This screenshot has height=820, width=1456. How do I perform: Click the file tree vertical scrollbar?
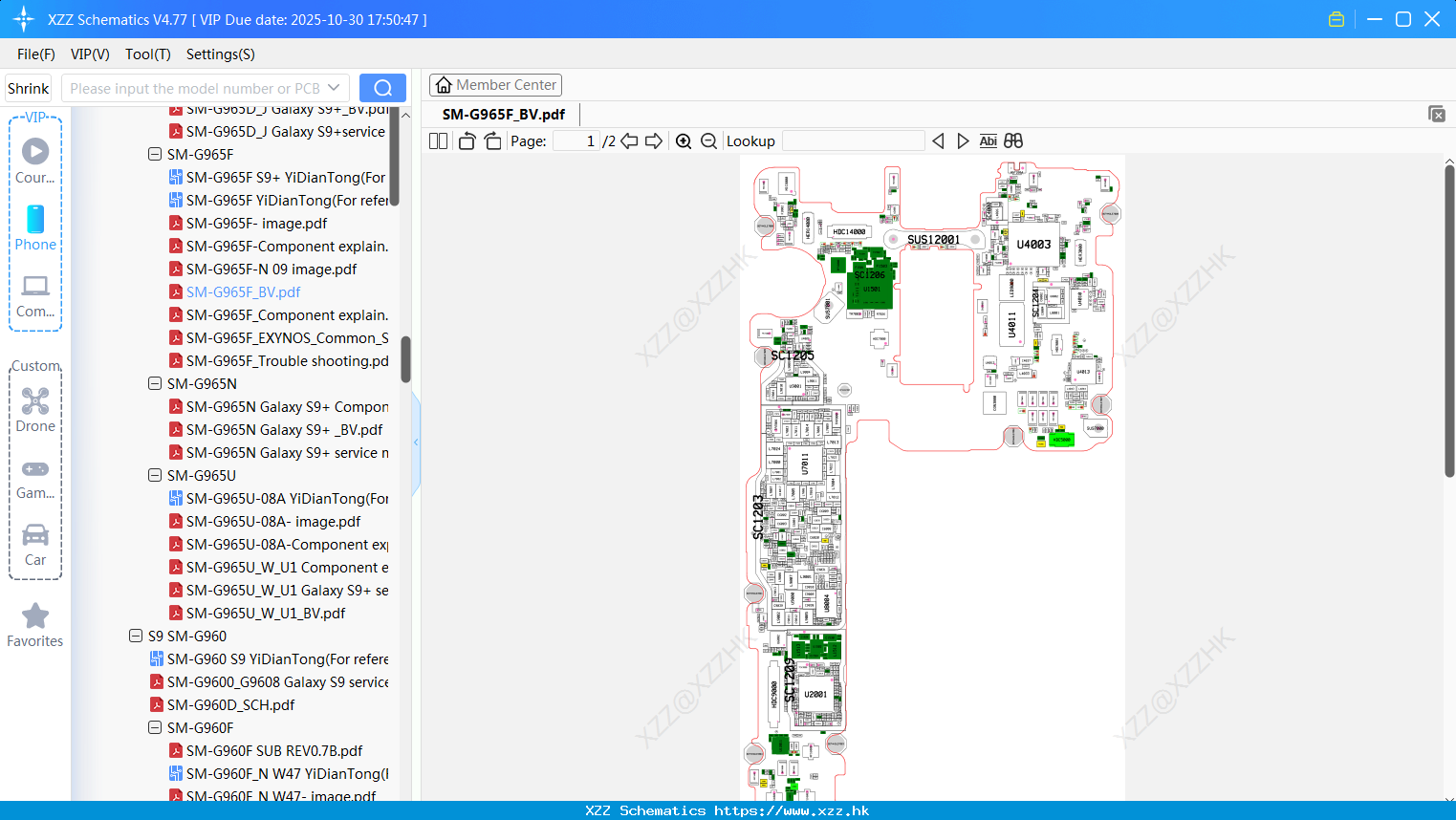[405, 358]
